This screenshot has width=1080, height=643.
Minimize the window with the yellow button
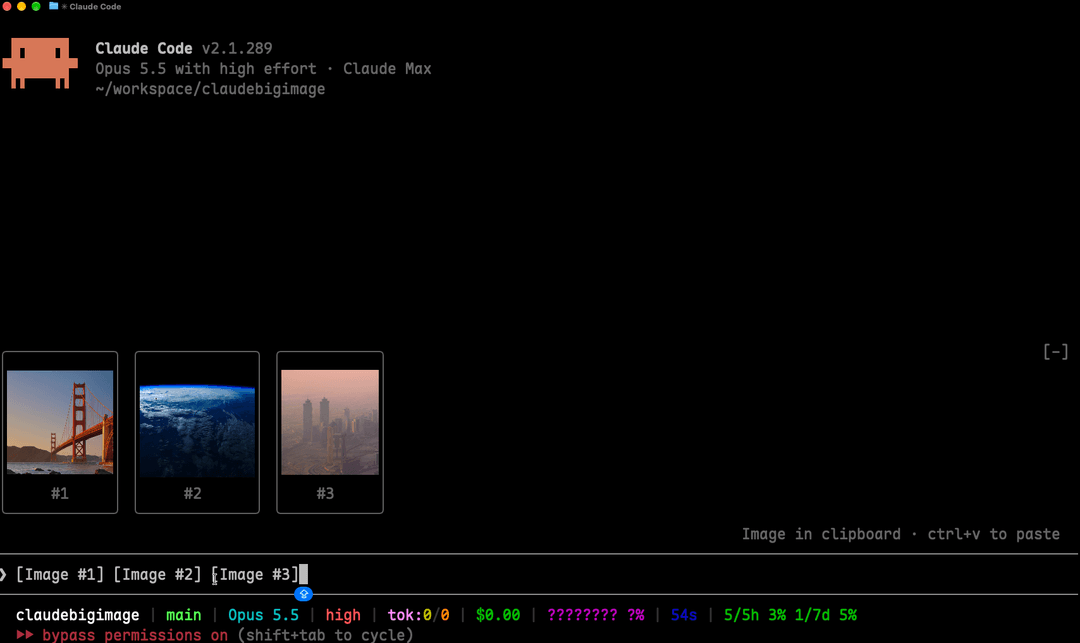21,6
